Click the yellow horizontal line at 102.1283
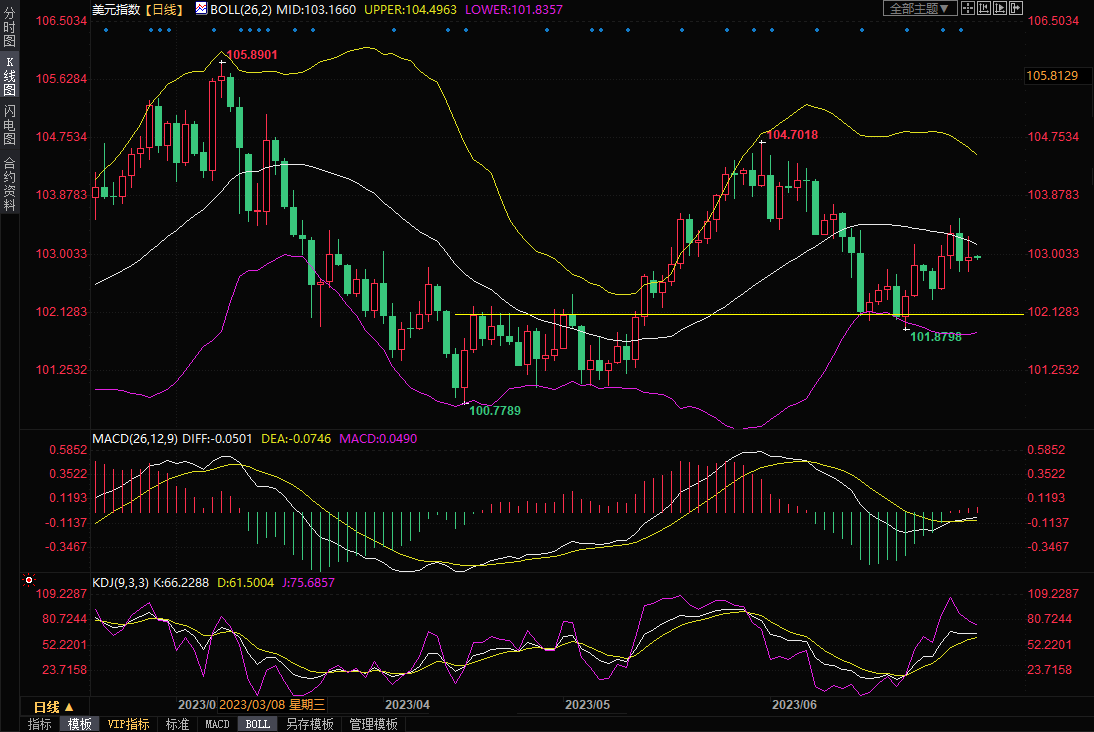This screenshot has width=1094, height=732. [x=700, y=314]
